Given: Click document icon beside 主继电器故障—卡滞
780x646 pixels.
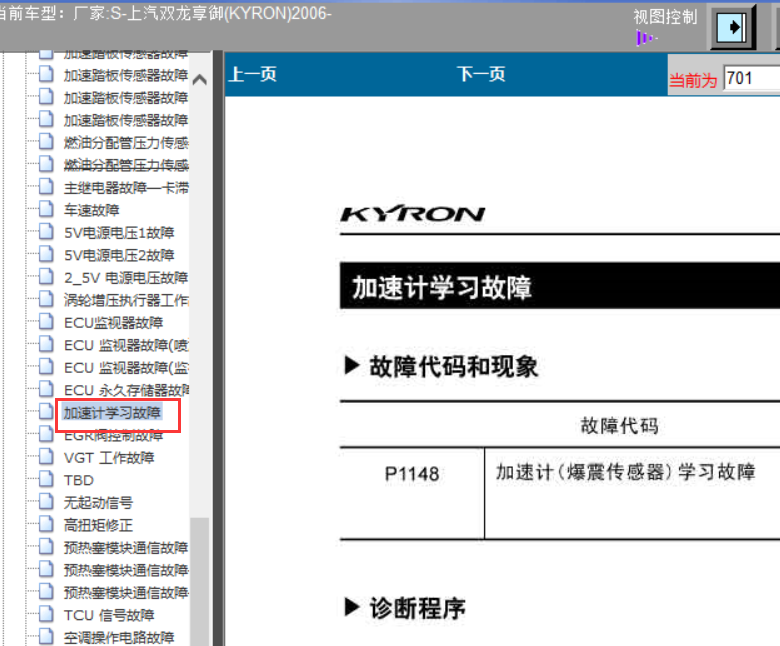Looking at the screenshot, I should [46, 187].
